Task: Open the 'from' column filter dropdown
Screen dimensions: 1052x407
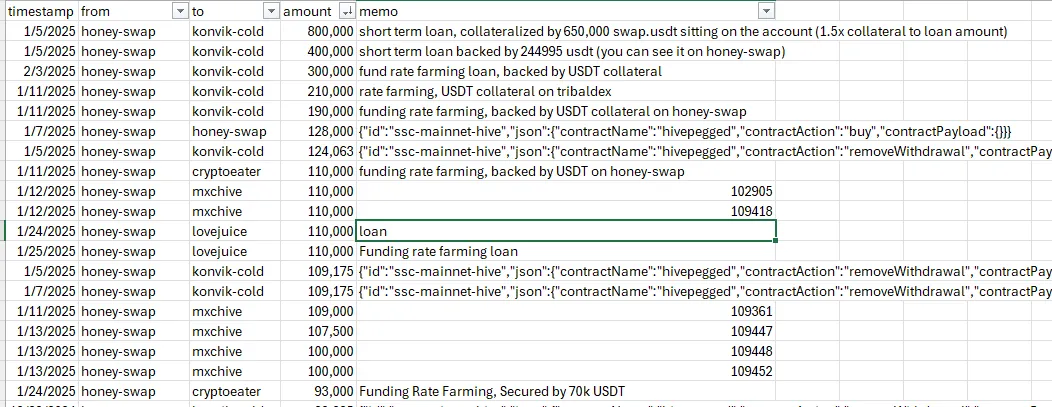Action: (180, 11)
